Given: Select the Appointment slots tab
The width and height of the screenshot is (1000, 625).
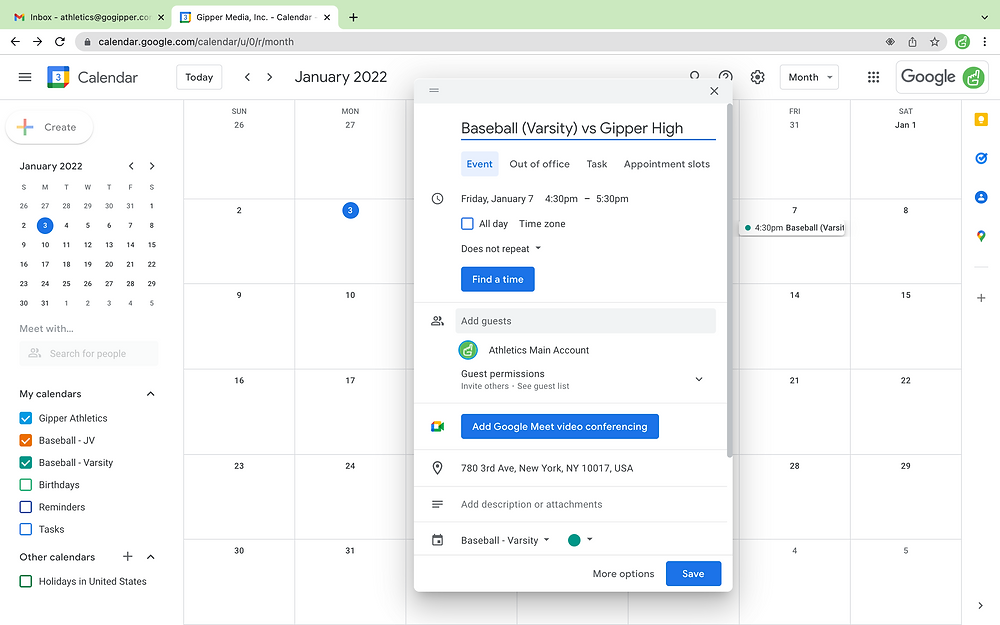Looking at the screenshot, I should (x=667, y=163).
